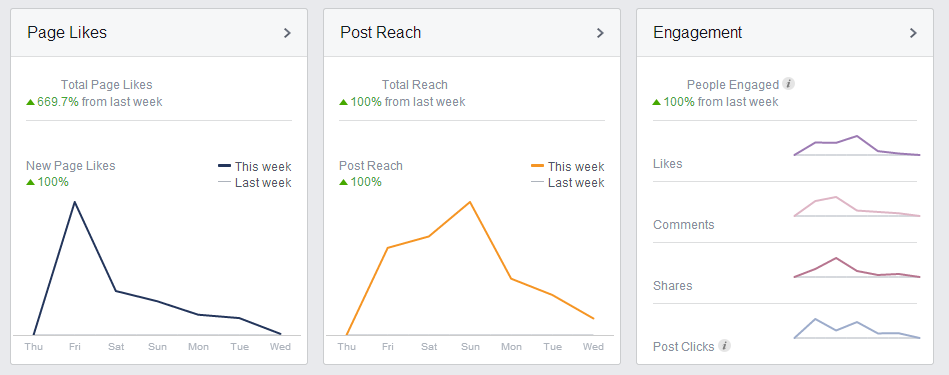Click the People Engaged info icon
This screenshot has width=949, height=375.
coord(788,84)
